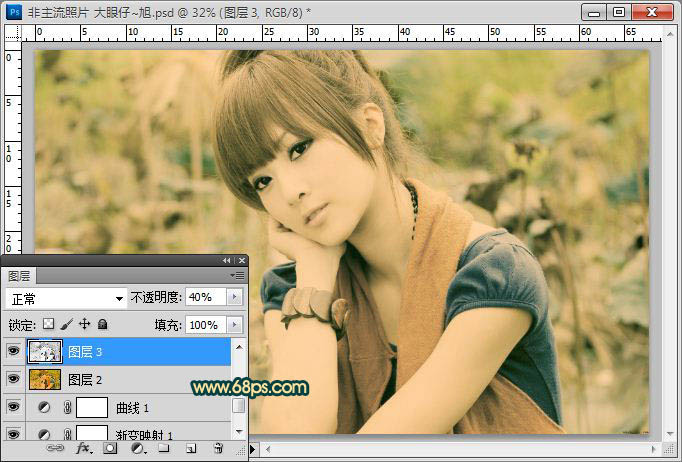Viewport: 682px width, 462px height.
Task: Delete layer using the trash icon
Action: click(x=217, y=449)
